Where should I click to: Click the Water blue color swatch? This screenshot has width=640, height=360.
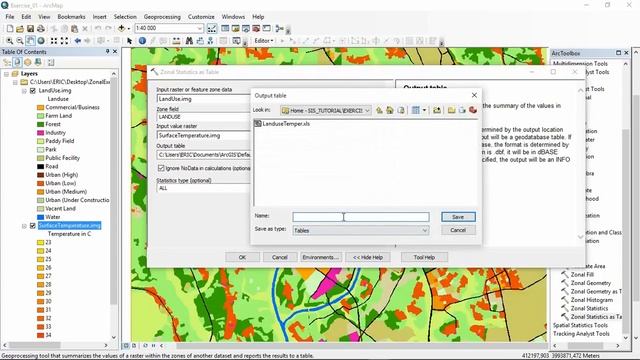(40, 217)
